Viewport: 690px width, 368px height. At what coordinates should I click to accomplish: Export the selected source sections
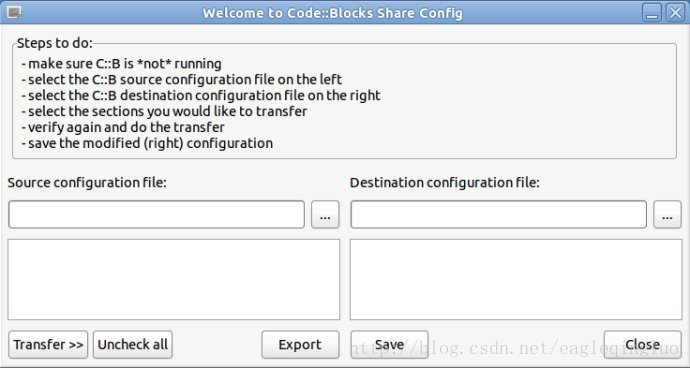(300, 345)
